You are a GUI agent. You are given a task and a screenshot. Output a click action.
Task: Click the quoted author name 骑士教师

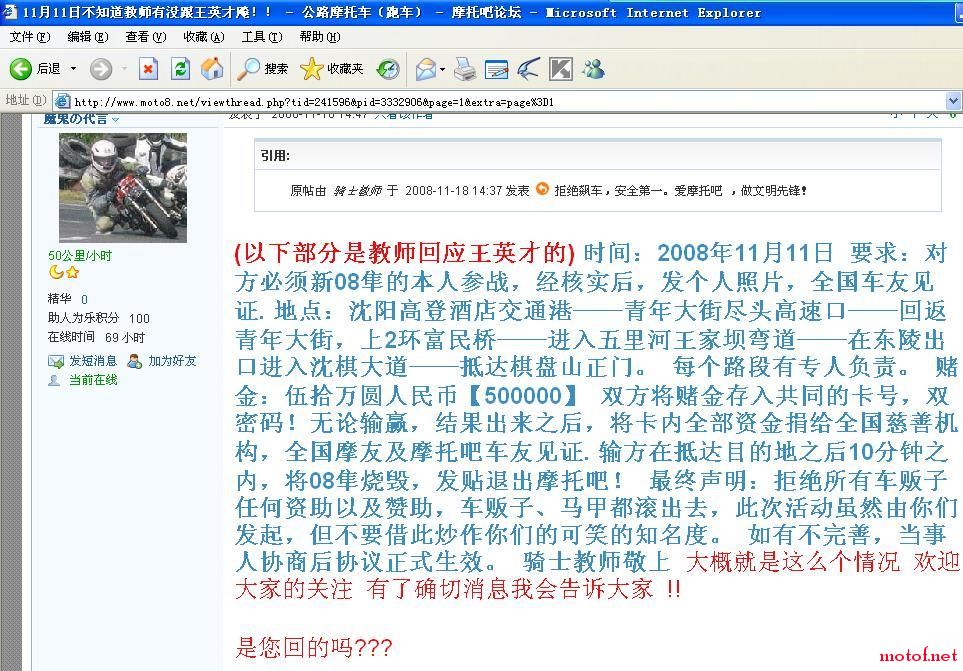(x=357, y=191)
